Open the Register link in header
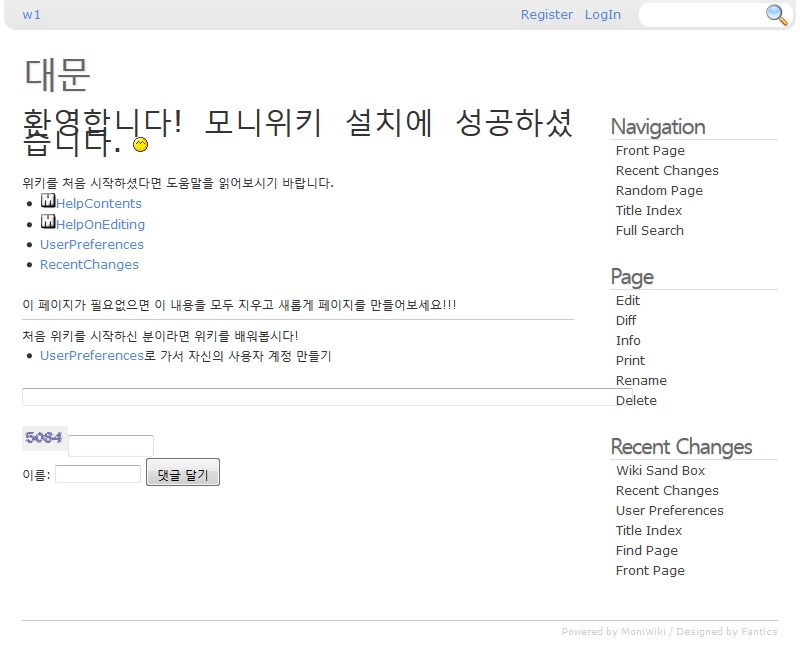Screen dimensions: 800x654 pos(547,15)
